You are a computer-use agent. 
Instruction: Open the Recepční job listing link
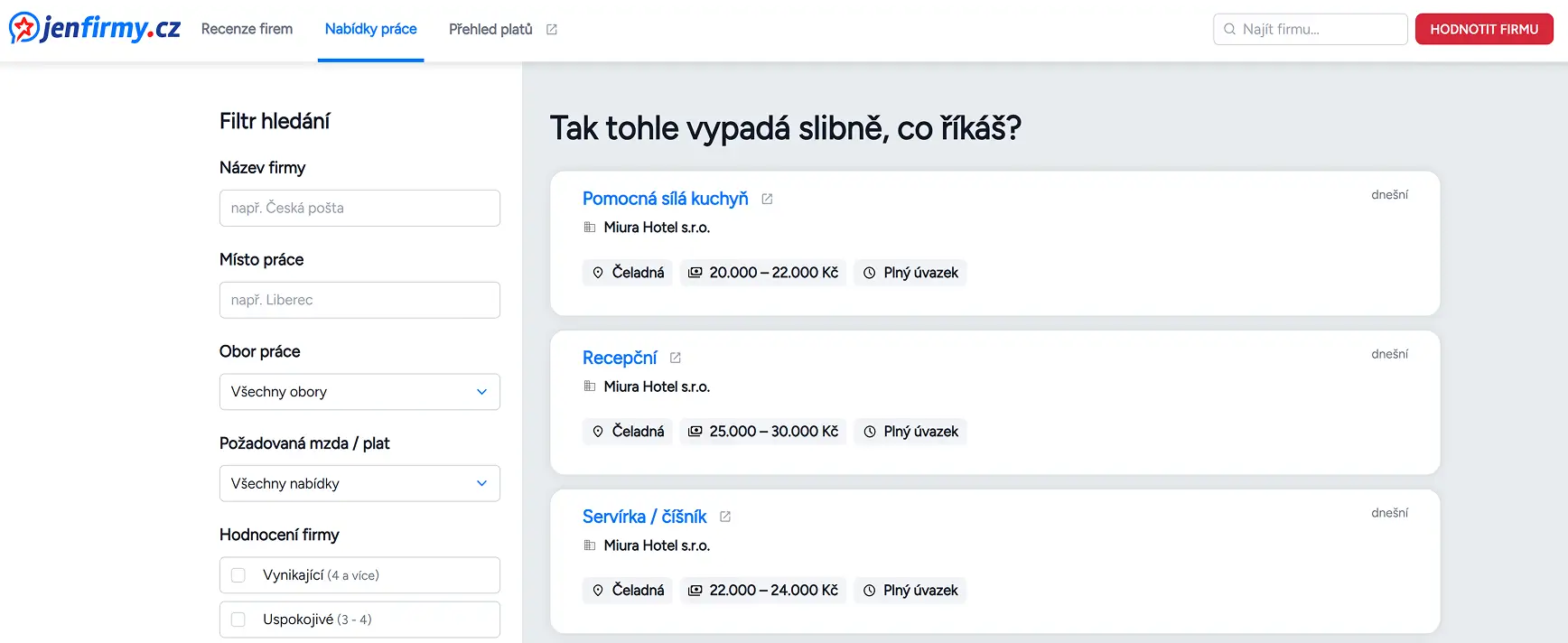coord(621,357)
